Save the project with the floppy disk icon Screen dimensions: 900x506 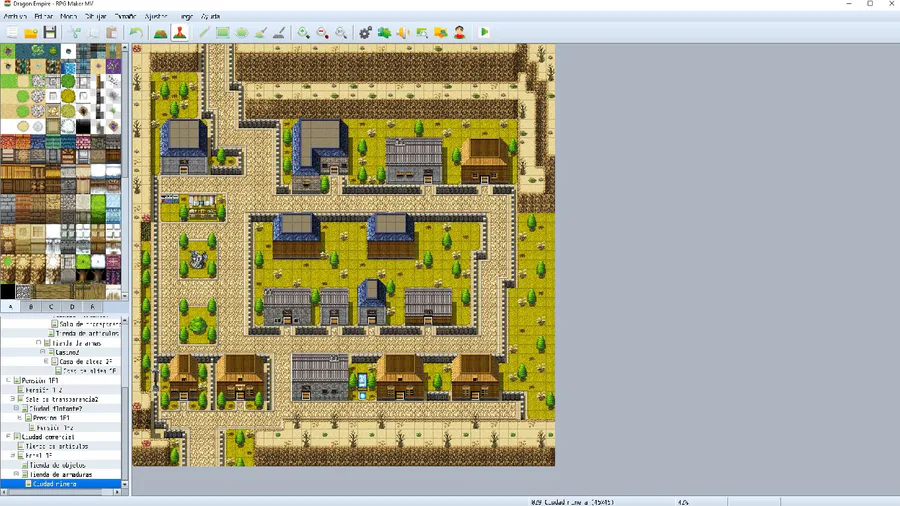click(x=50, y=33)
